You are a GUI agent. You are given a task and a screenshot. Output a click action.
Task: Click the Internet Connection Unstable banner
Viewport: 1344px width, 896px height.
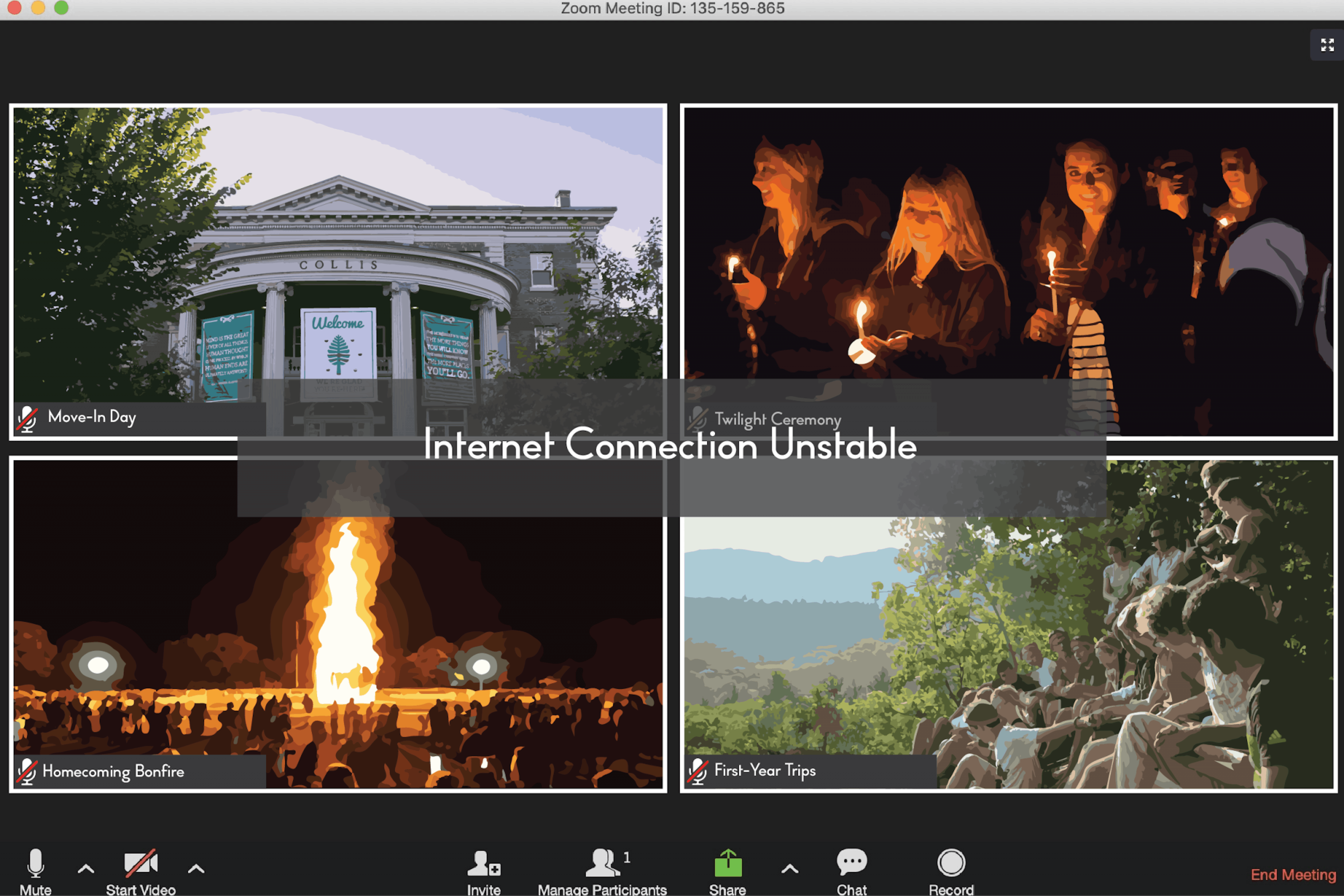(x=670, y=446)
